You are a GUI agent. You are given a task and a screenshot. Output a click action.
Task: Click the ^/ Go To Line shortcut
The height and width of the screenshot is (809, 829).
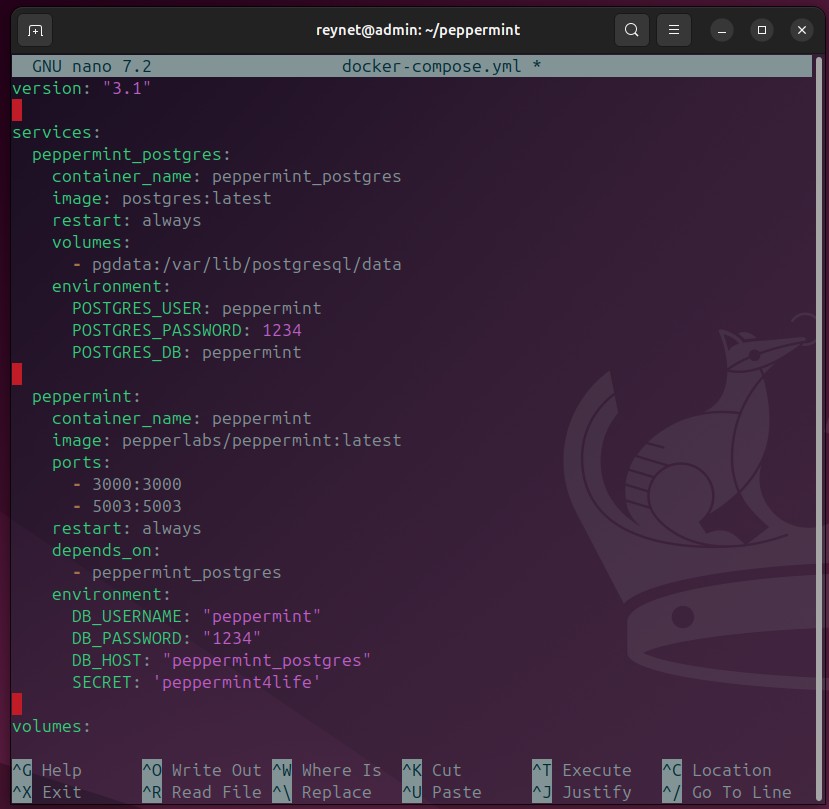[x=727, y=793]
